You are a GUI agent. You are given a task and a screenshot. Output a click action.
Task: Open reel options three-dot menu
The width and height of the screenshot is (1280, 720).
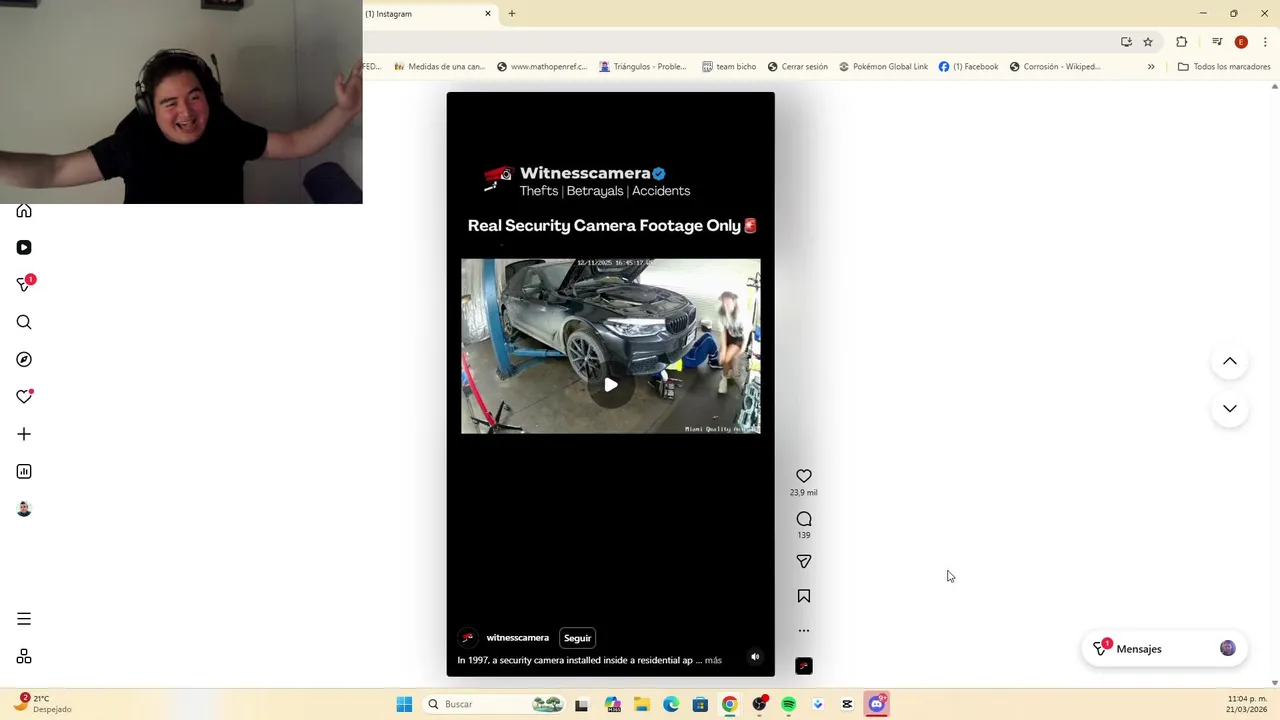point(804,631)
